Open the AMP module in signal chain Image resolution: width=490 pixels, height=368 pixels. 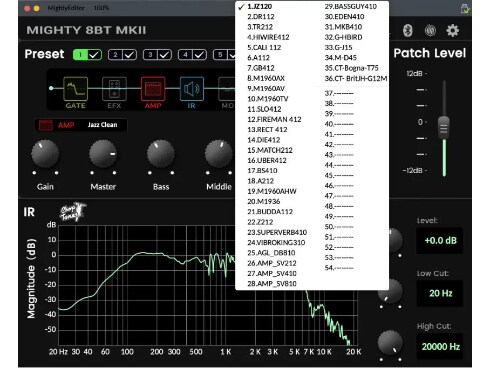coord(153,89)
